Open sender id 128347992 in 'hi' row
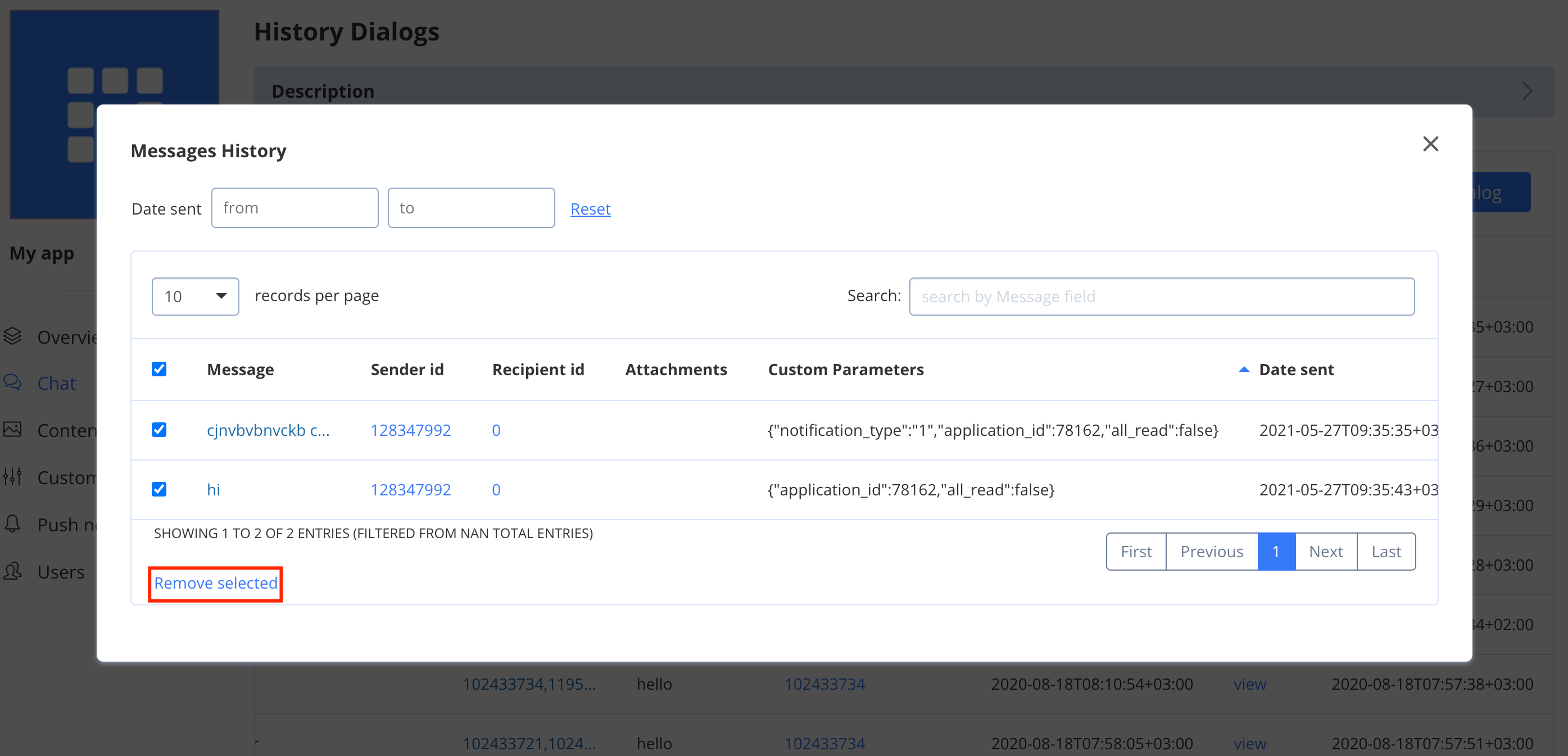The height and width of the screenshot is (756, 1568). point(410,490)
